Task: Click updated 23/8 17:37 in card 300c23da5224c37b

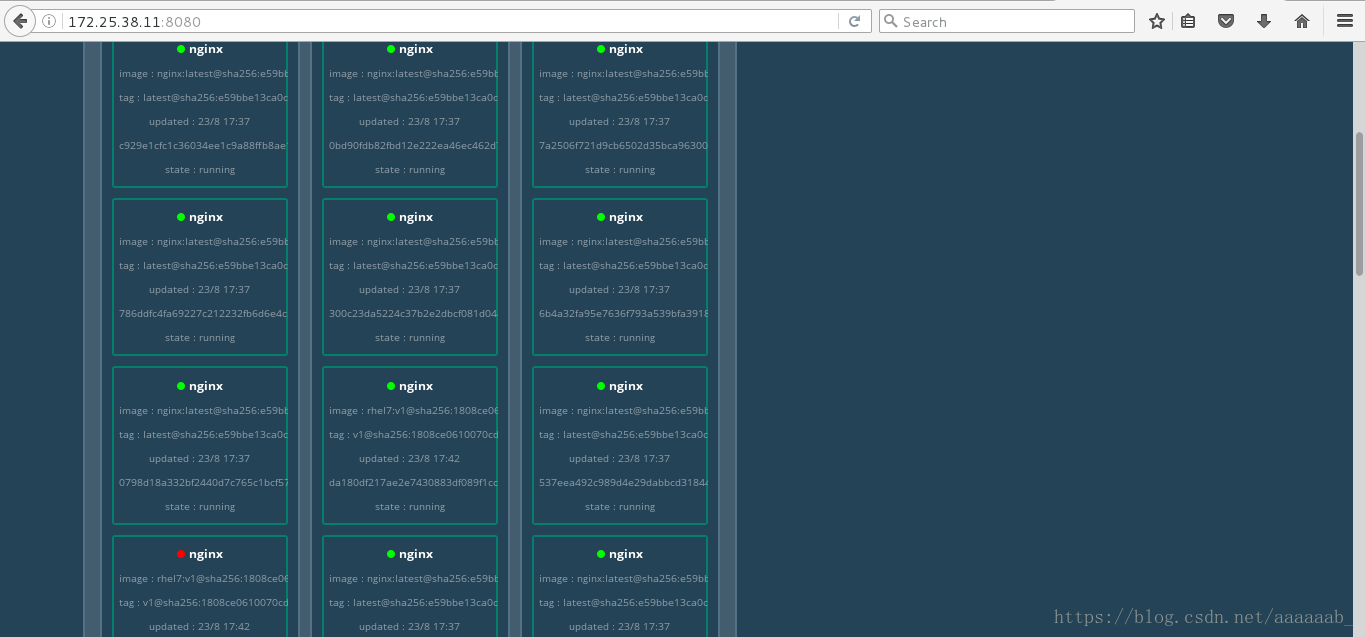Action: pos(409,290)
